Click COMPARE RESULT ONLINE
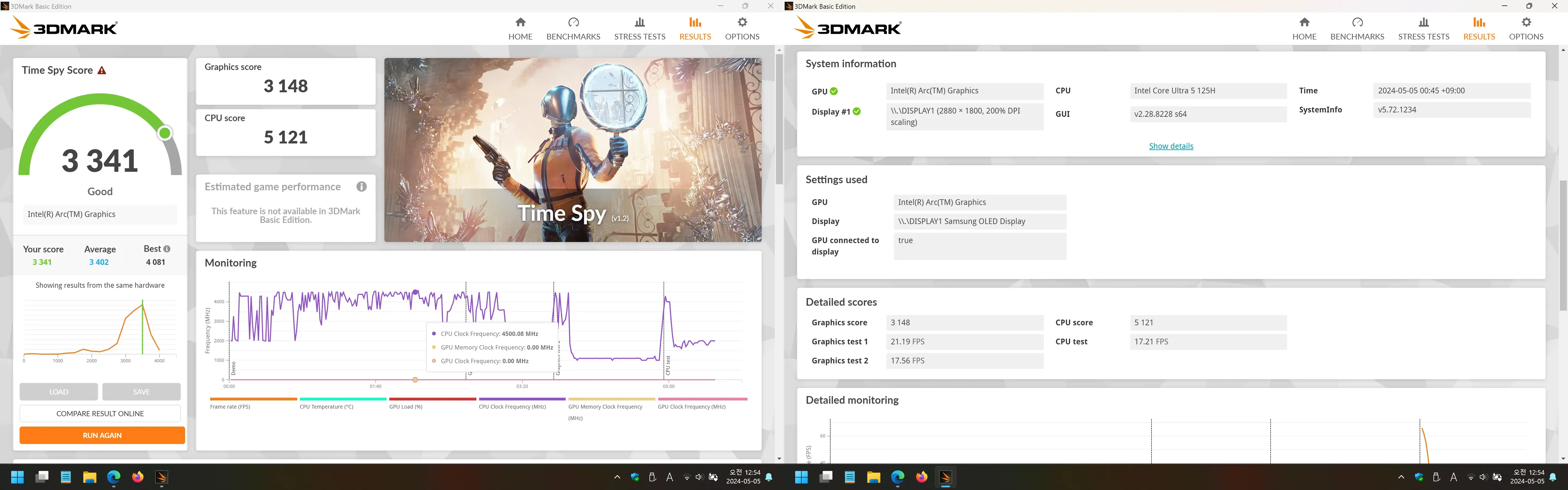Screen dimensions: 1568x490 click(100, 413)
